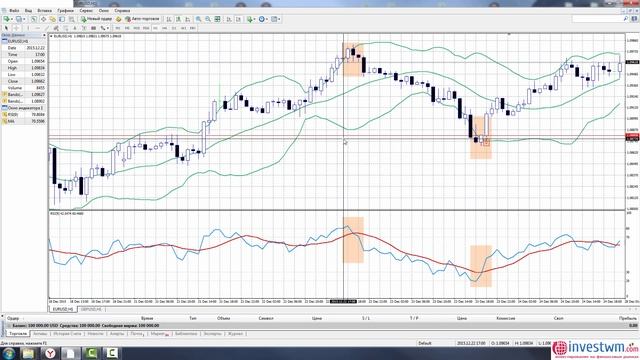
Task: Select the Окно индикатора 1 row
Action: 24,108
